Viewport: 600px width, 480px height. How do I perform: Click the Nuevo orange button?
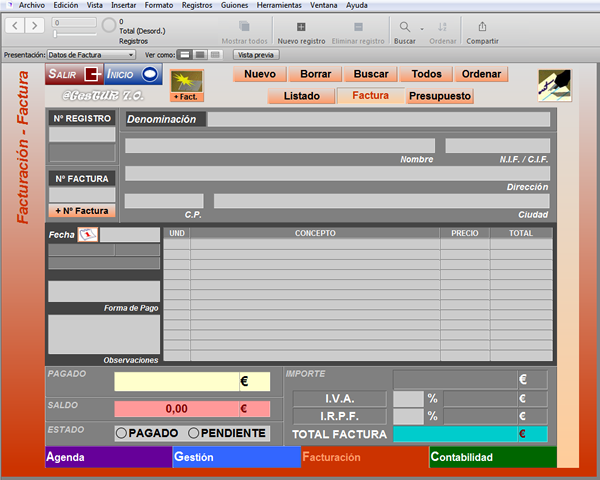[260, 74]
